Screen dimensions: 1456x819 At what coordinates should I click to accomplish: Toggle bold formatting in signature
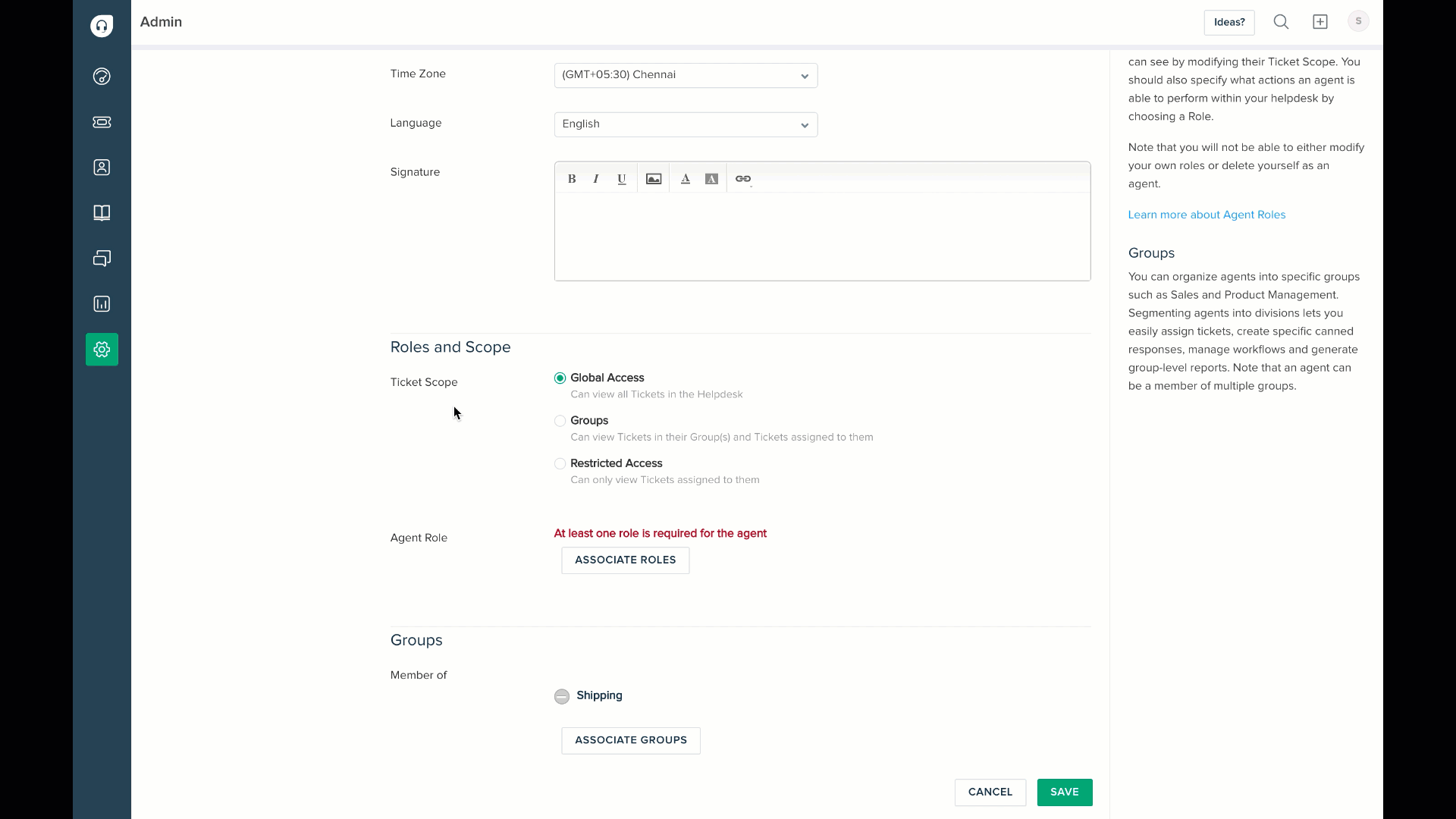(572, 179)
